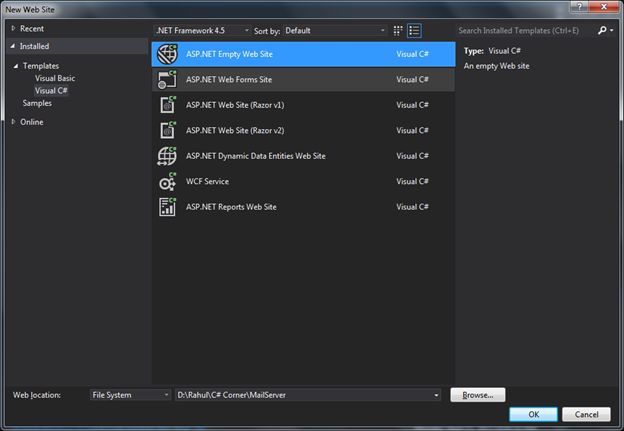Click the Razor v2 web site icon
This screenshot has width=624, height=431.
coord(168,131)
